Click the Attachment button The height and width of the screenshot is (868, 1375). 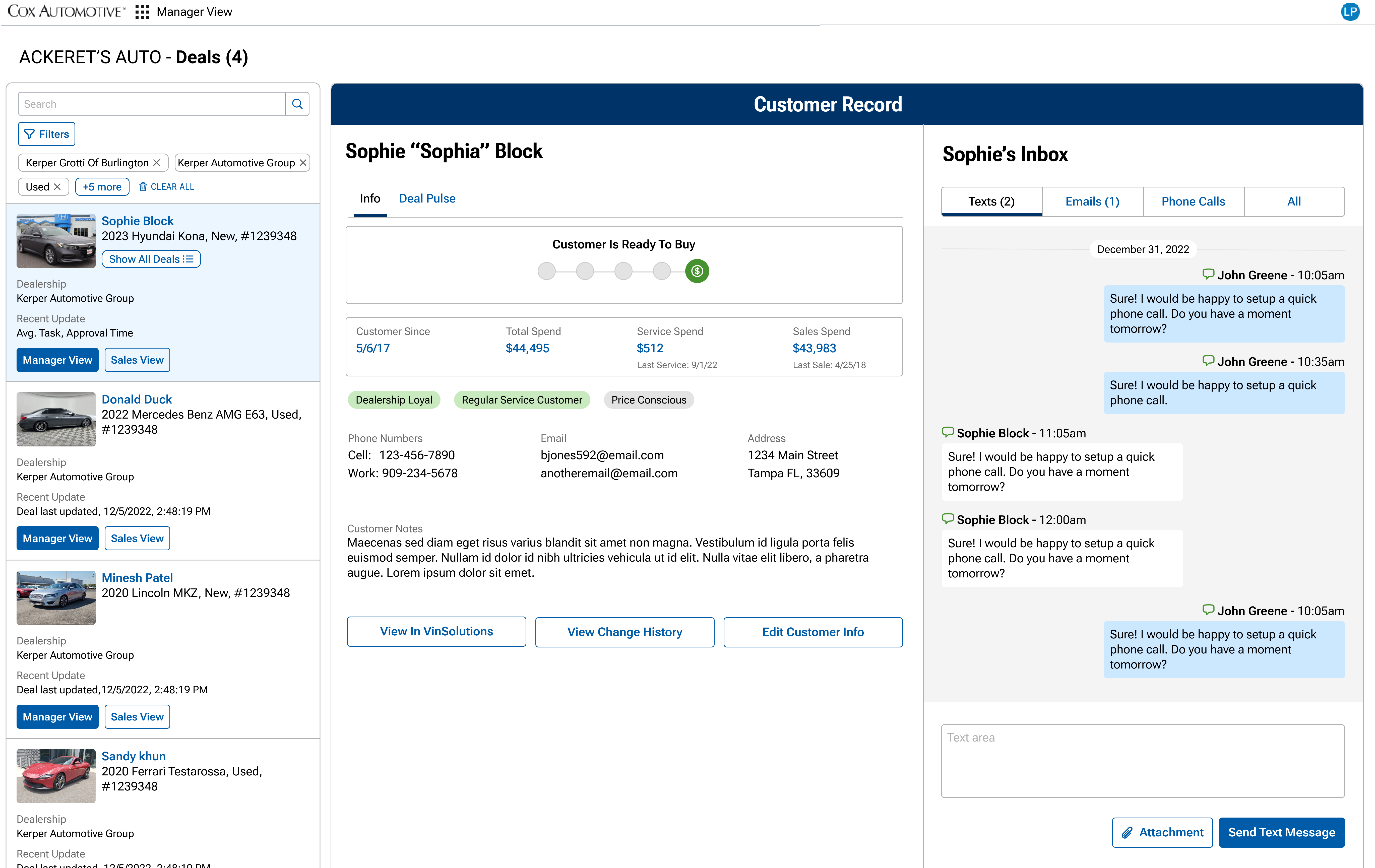pyautogui.click(x=1163, y=833)
